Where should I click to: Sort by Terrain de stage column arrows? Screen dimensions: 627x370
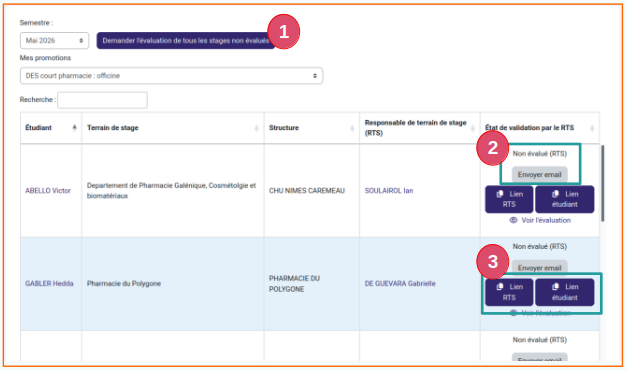click(x=256, y=128)
